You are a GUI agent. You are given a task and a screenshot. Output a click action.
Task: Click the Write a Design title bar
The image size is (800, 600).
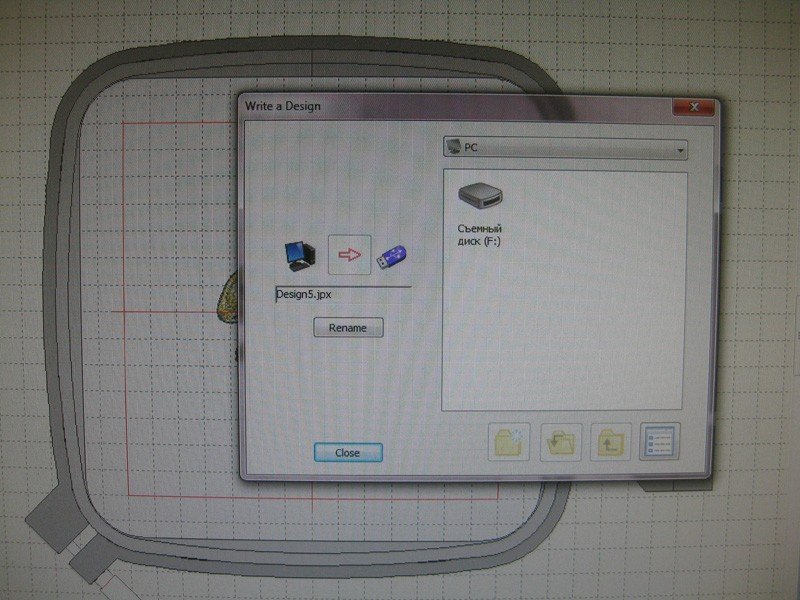[x=454, y=106]
